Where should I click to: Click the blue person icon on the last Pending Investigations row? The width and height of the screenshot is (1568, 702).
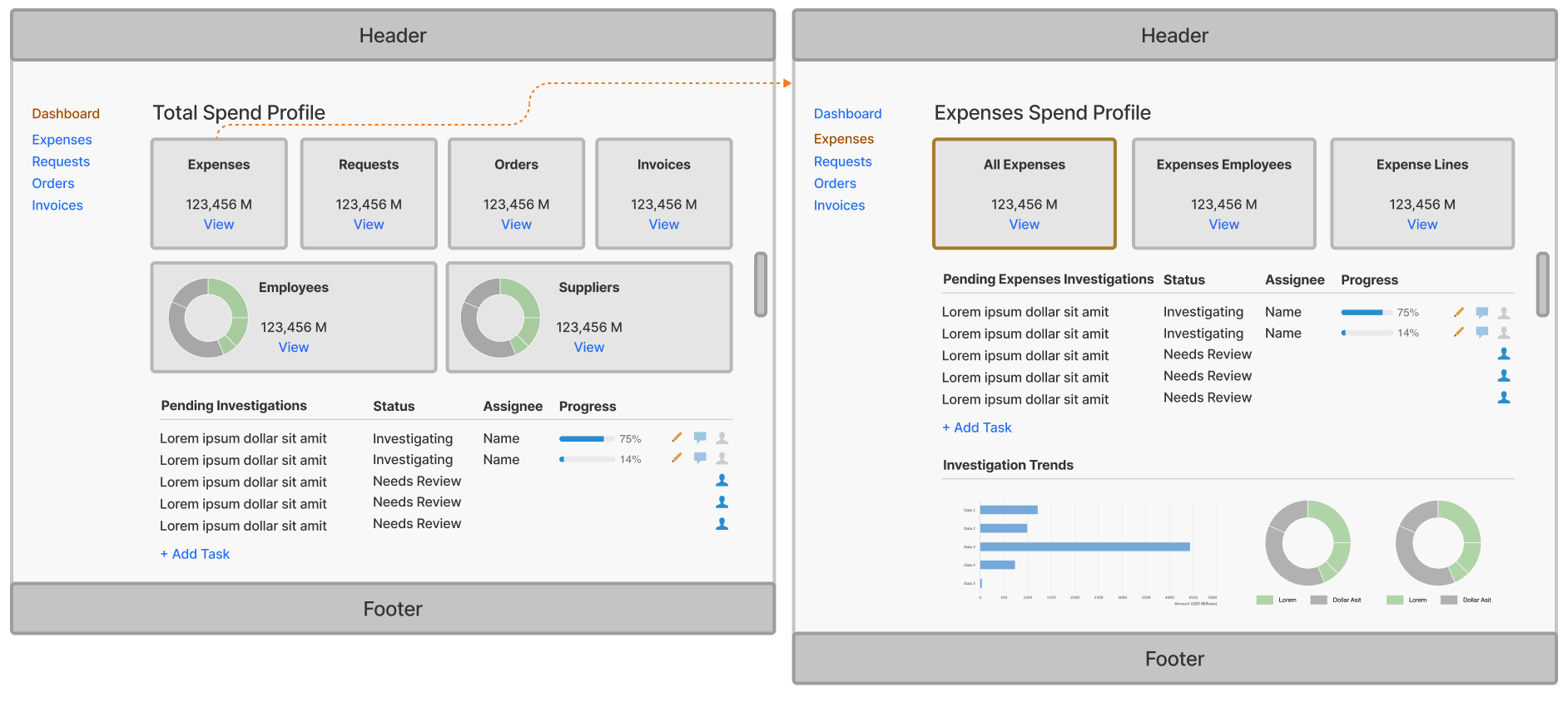[x=722, y=524]
